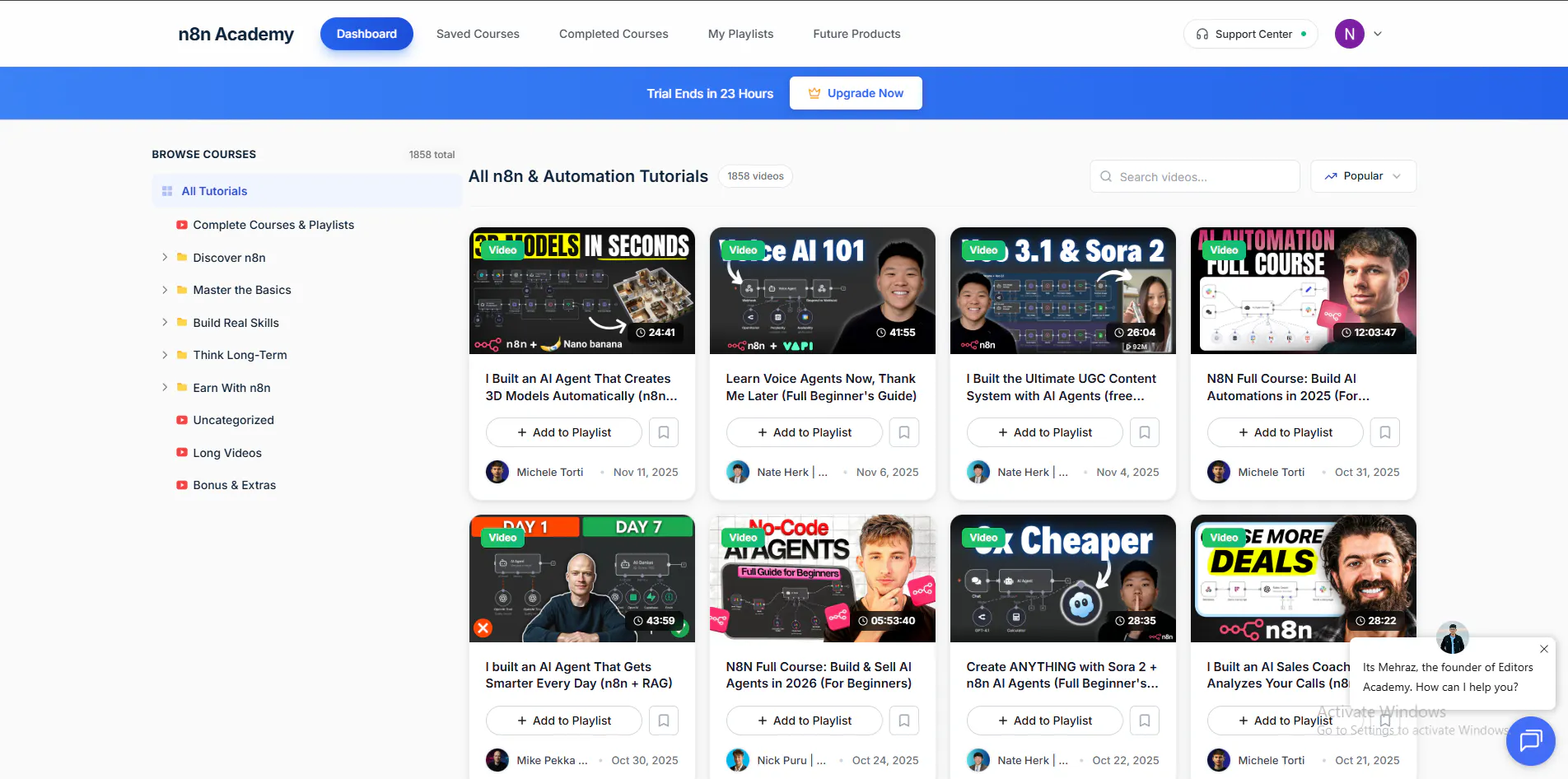The width and height of the screenshot is (1568, 779).
Task: Open the Cheaper video thumbnail
Action: pyautogui.click(x=1063, y=579)
